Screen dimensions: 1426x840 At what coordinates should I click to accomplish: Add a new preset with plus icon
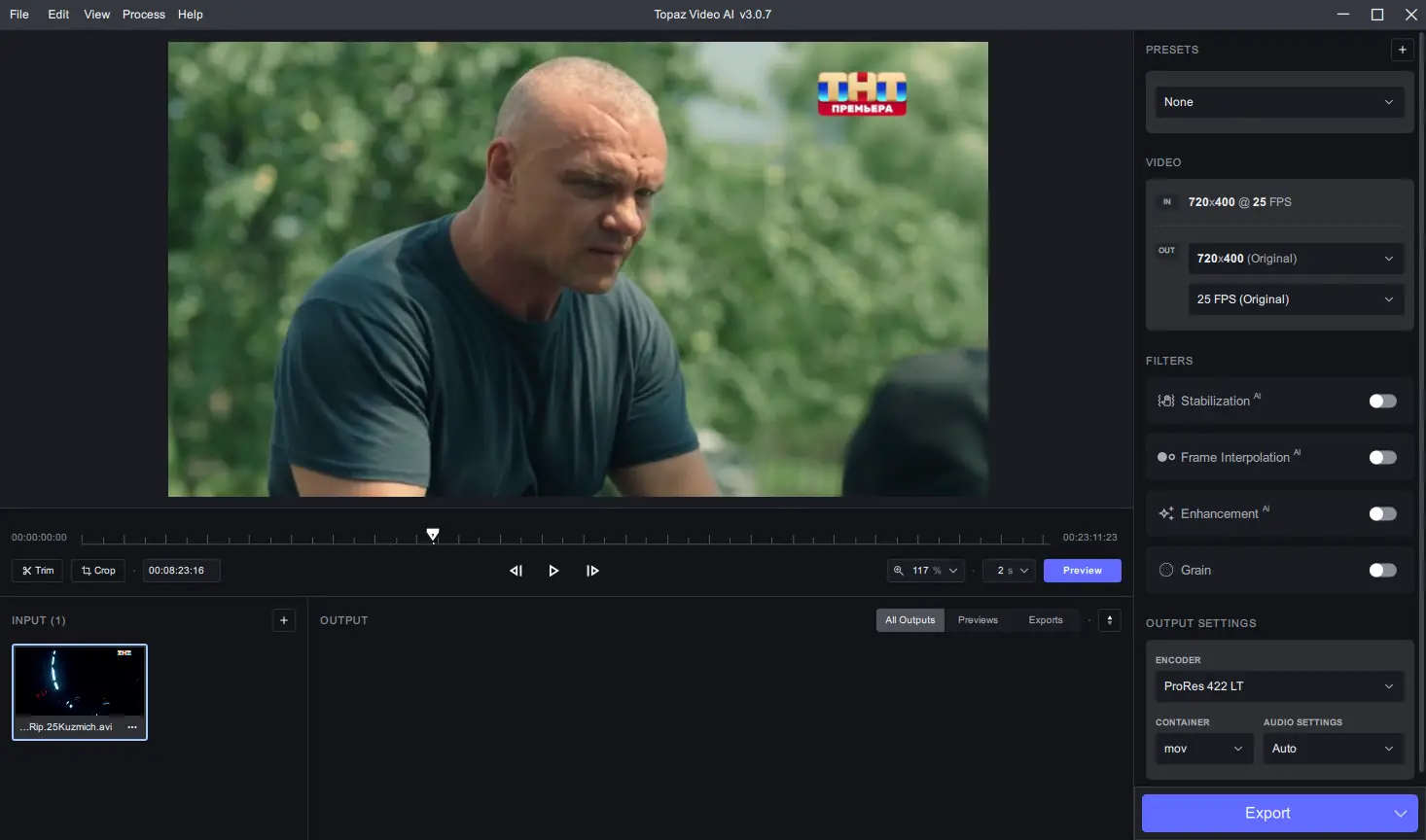(x=1402, y=50)
